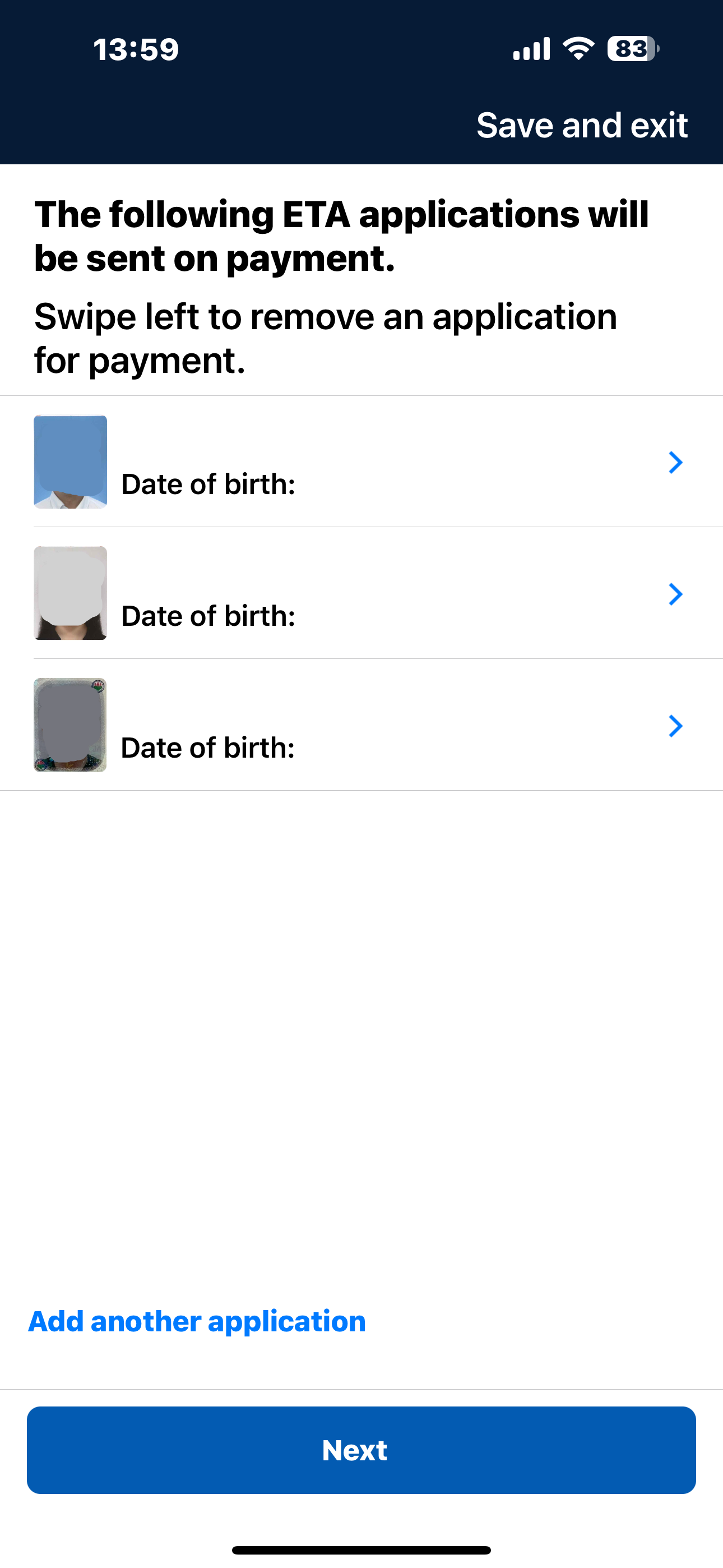Select the third application's Date of birth label
This screenshot has width=723, height=1568.
point(208,748)
